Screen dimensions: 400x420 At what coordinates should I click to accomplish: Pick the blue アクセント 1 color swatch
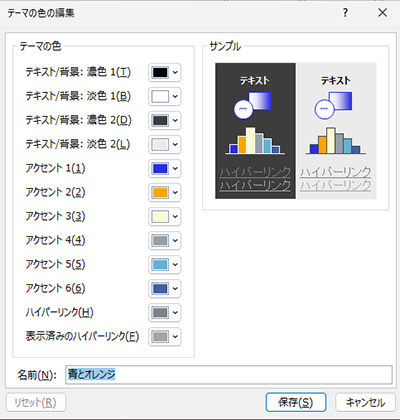coord(160,168)
